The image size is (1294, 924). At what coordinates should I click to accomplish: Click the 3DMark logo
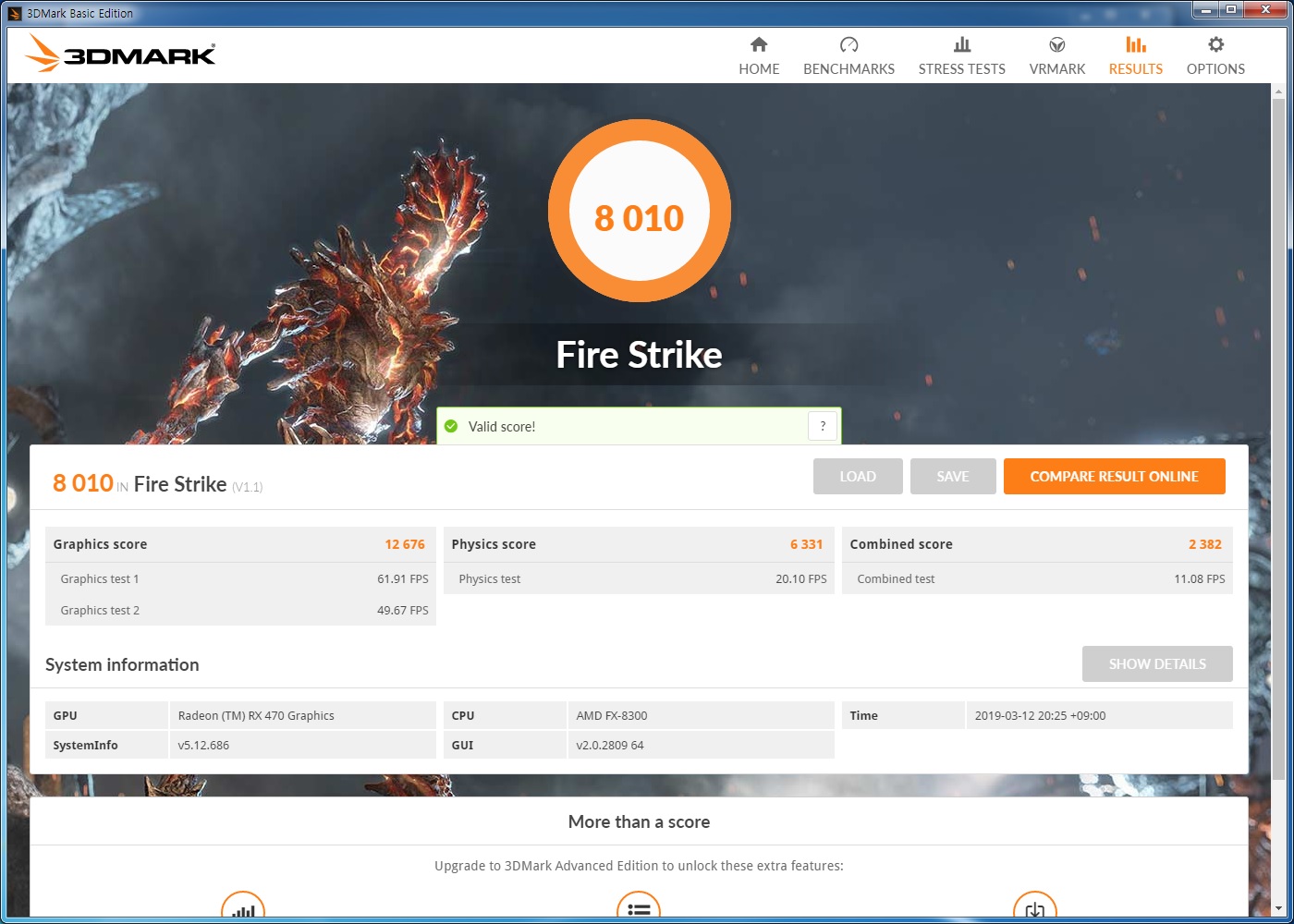coord(121,54)
